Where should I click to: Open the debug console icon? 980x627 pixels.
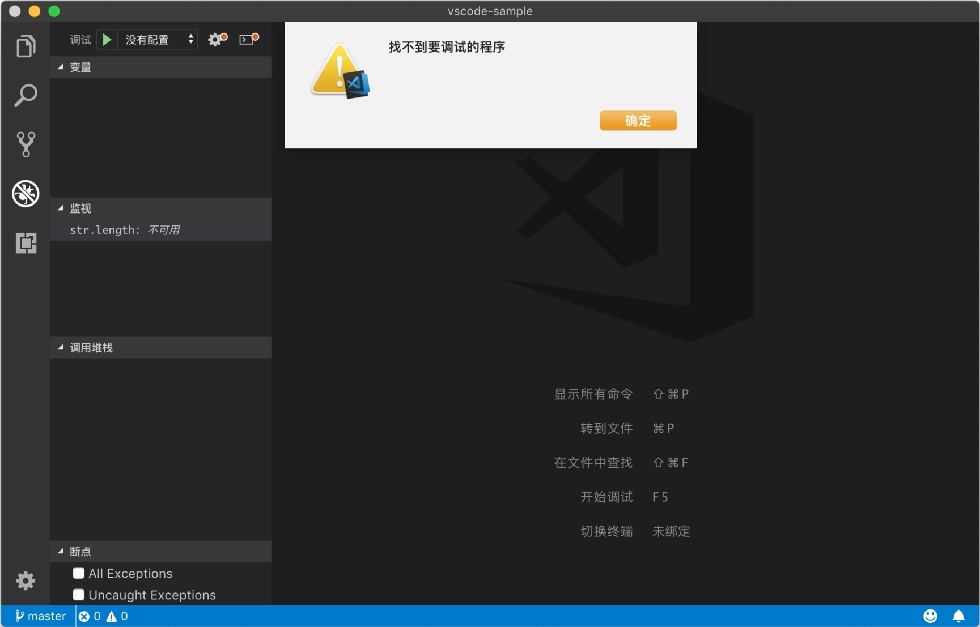(249, 39)
